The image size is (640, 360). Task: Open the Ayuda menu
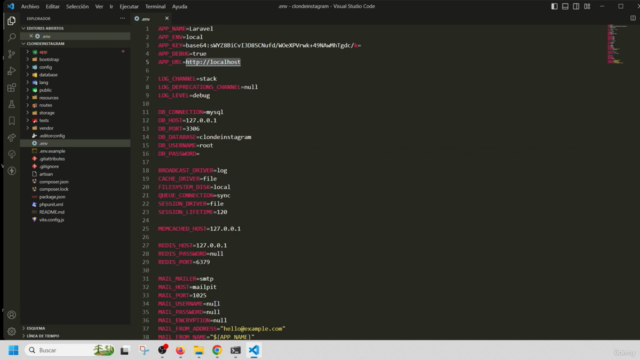[179, 7]
